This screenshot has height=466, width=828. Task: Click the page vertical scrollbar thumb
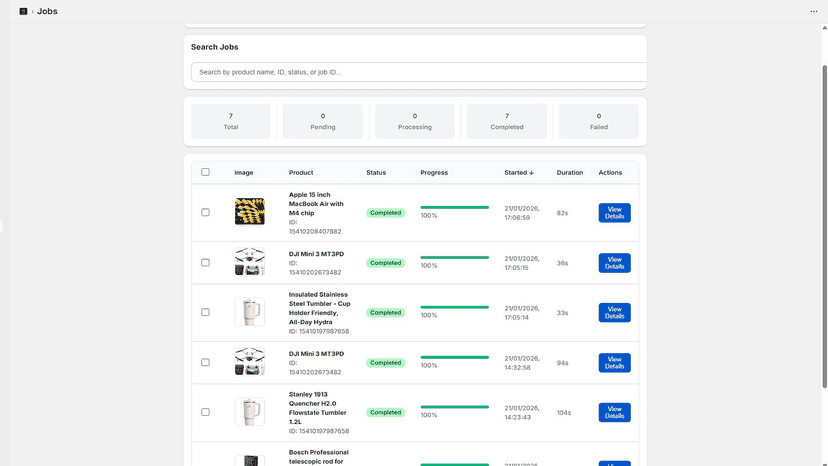[x=824, y=227]
